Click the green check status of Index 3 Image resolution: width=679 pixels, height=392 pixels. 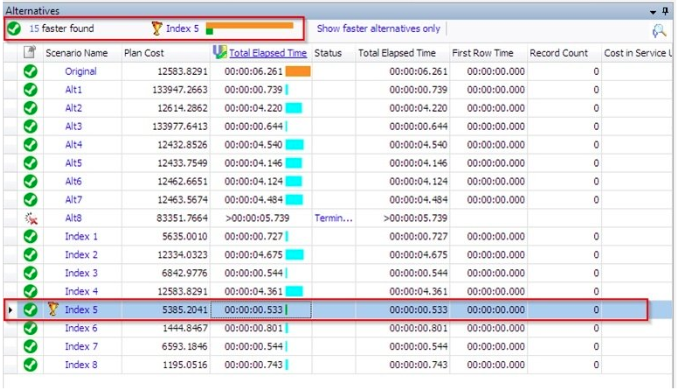point(30,273)
